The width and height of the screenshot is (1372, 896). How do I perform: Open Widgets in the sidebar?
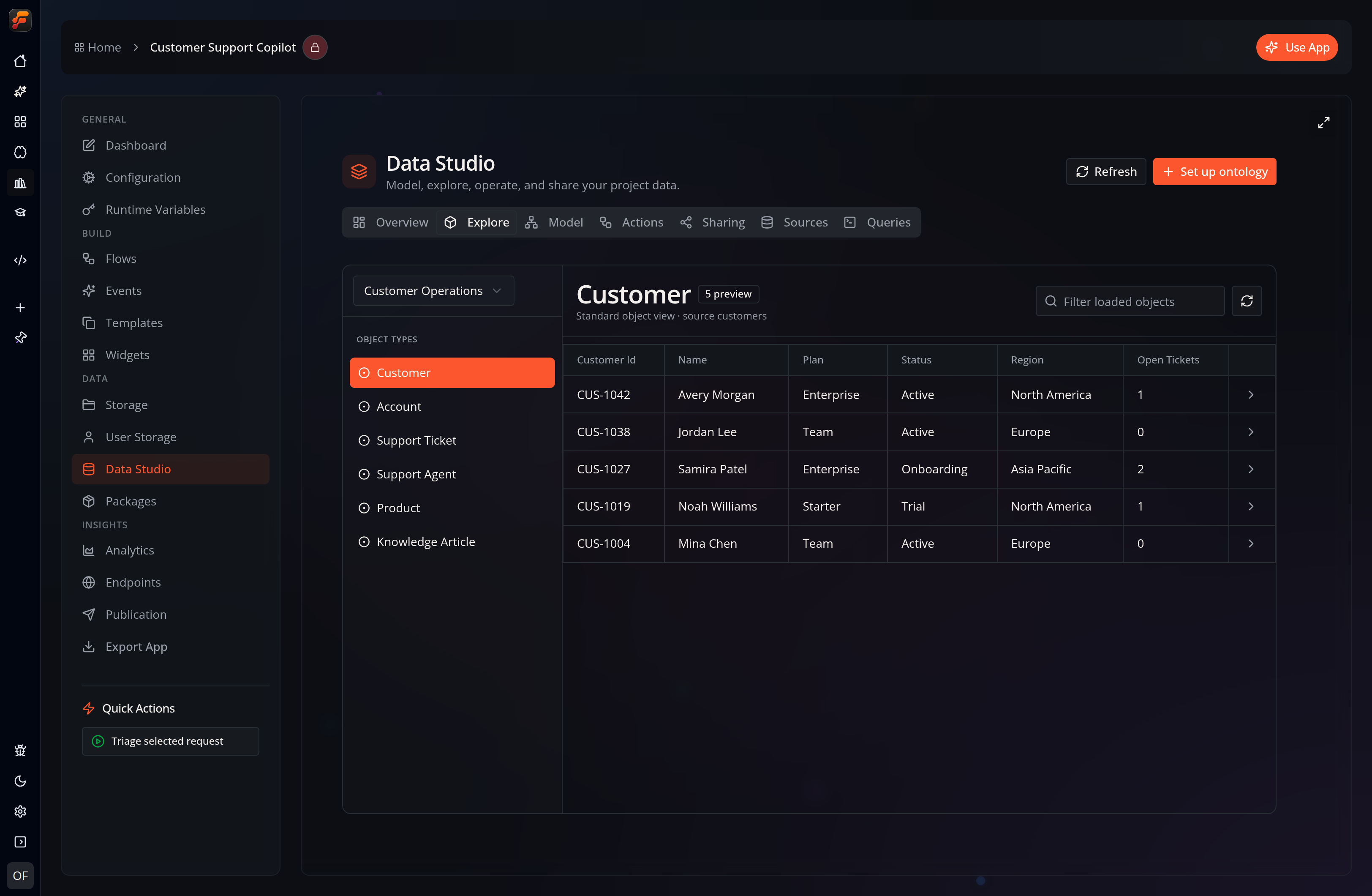(x=171, y=355)
